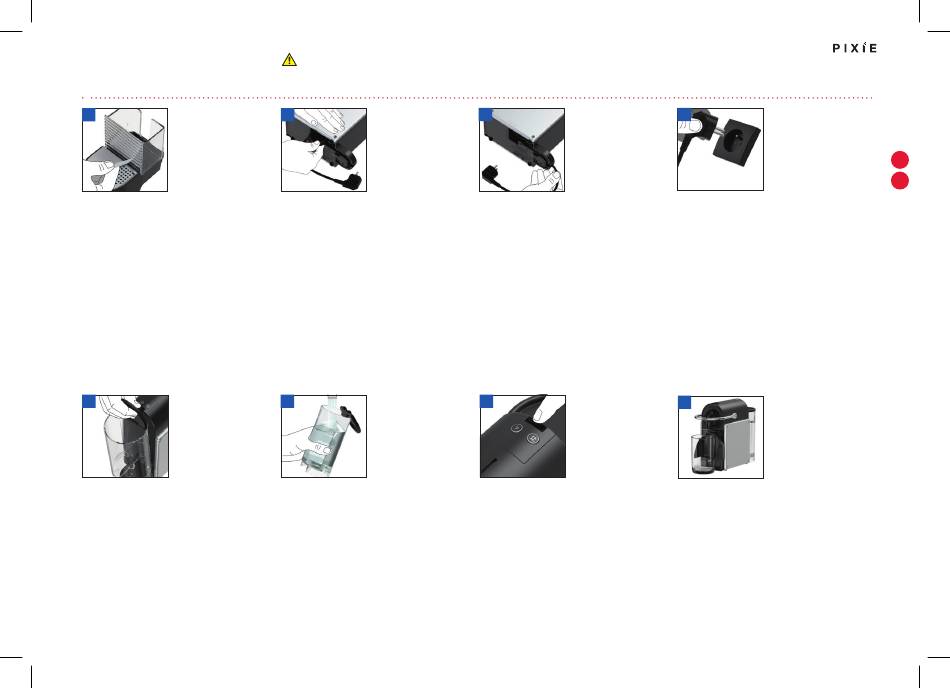
Task: Open the drip tray plastic film illustration
Action: [x=125, y=150]
